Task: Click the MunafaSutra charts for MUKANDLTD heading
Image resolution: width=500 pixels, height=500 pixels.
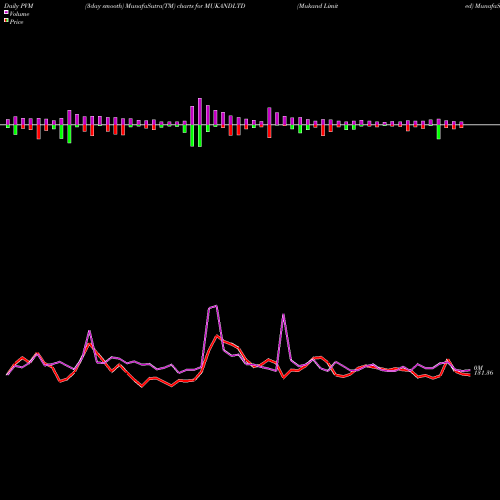Action: (165, 6)
